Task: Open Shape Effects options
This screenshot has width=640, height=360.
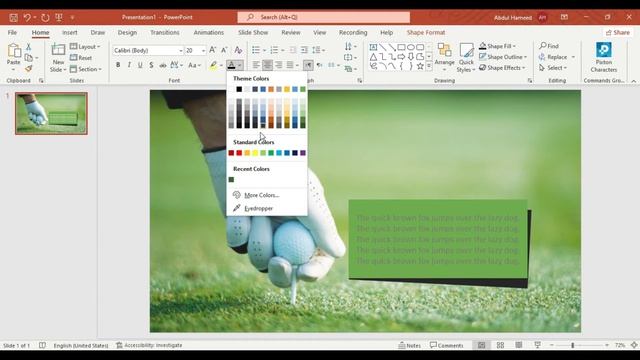Action: [502, 68]
